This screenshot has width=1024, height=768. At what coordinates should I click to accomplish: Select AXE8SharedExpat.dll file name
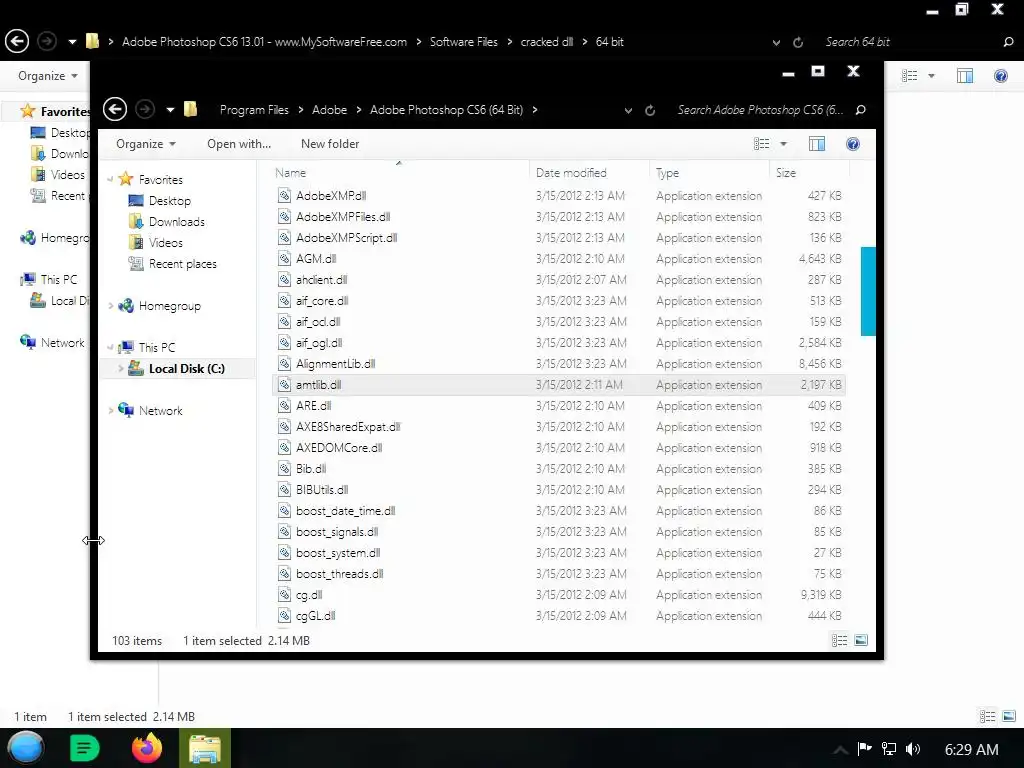tap(348, 426)
